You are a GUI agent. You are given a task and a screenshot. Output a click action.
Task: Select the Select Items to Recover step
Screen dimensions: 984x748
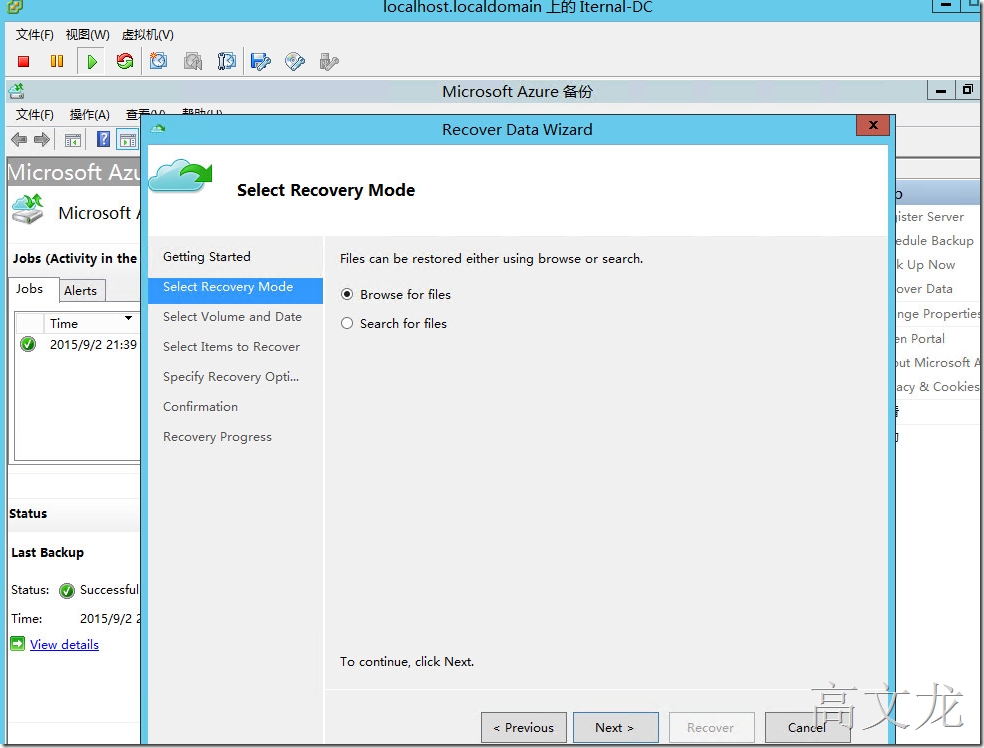(232, 347)
